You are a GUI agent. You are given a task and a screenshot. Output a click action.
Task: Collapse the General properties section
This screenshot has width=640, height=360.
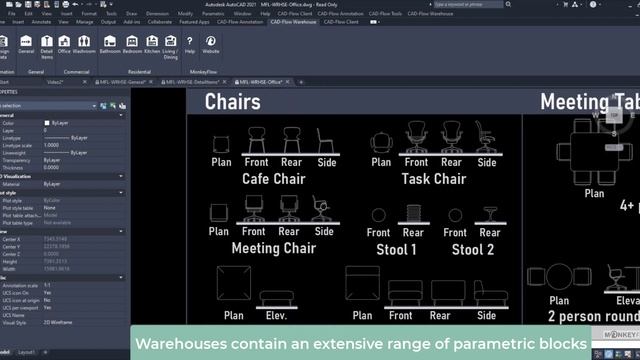click(121, 116)
